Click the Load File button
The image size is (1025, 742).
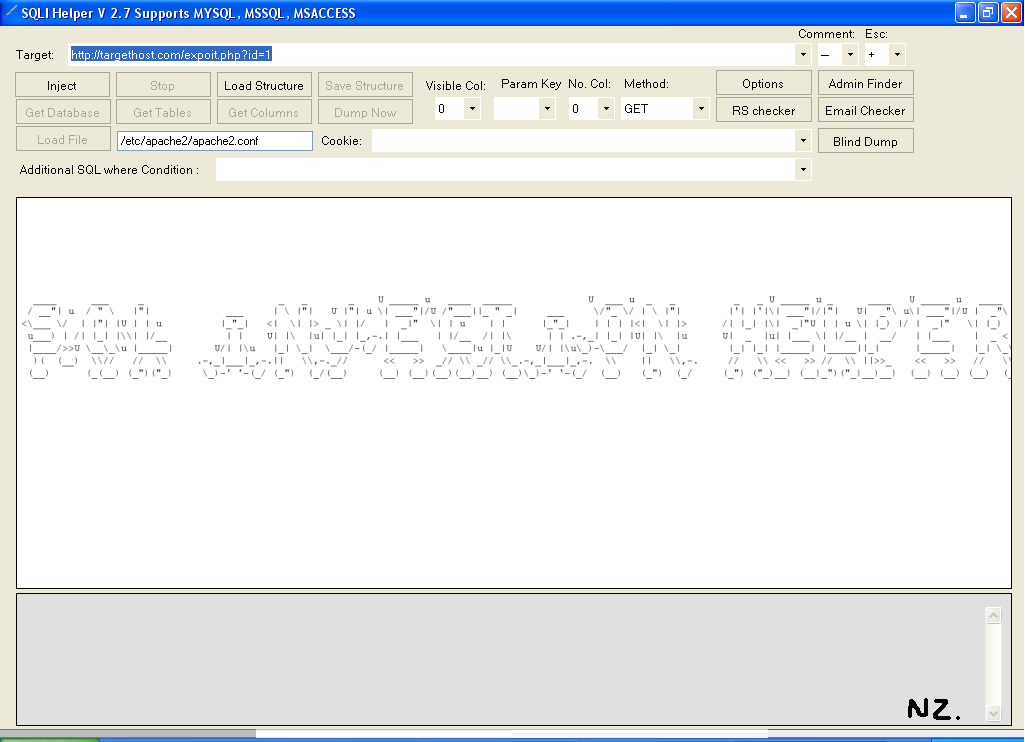coord(63,139)
